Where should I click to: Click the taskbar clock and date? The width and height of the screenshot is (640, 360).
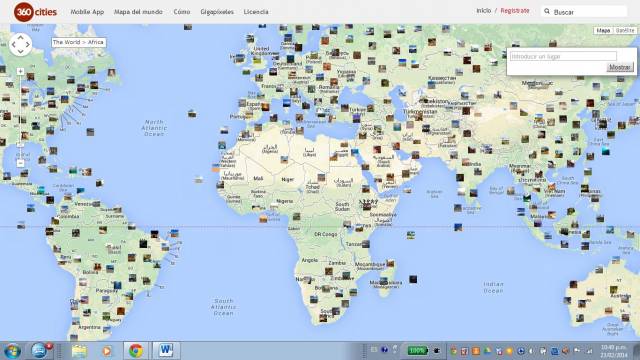click(614, 351)
